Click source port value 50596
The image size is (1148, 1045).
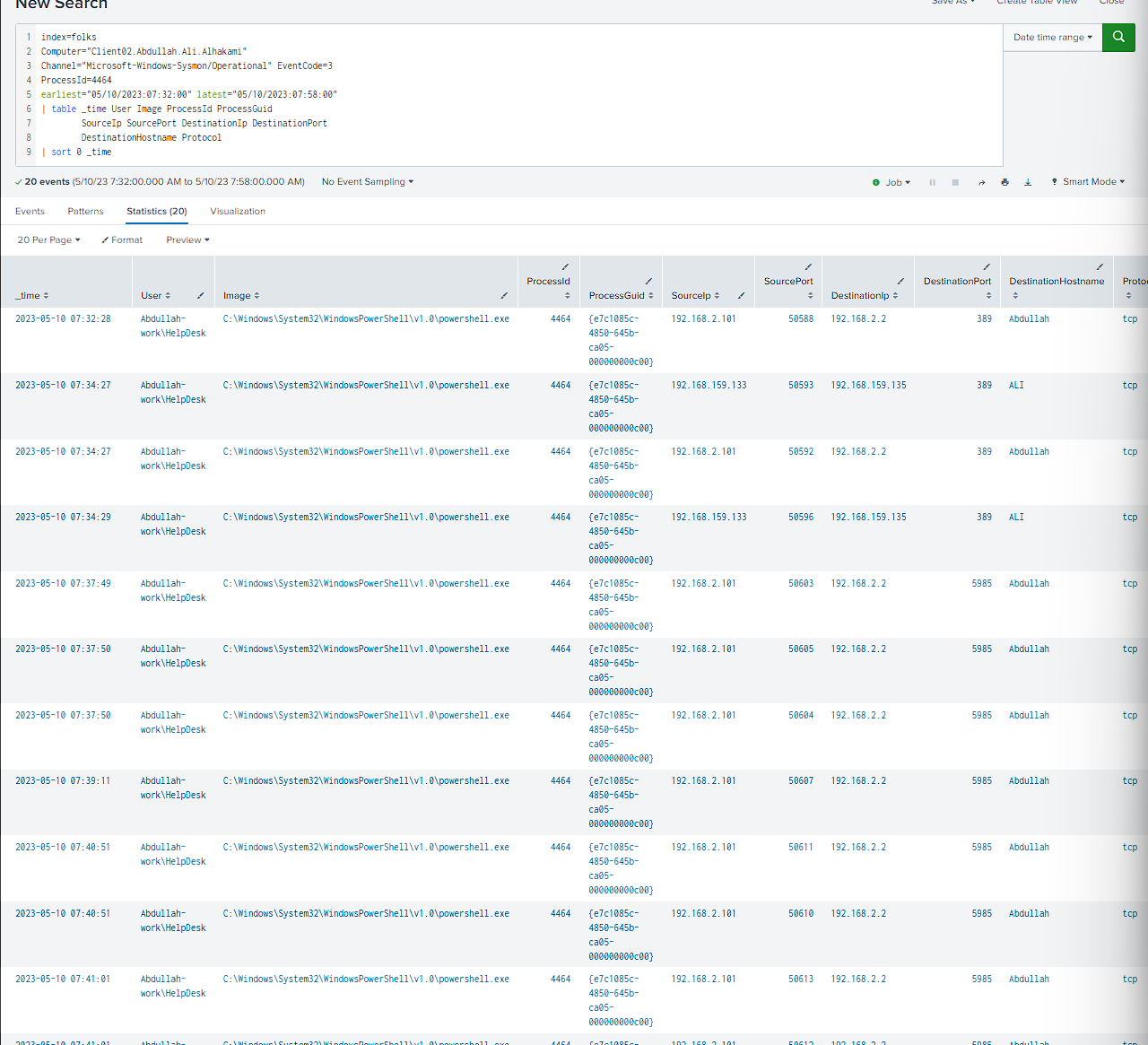click(x=801, y=518)
